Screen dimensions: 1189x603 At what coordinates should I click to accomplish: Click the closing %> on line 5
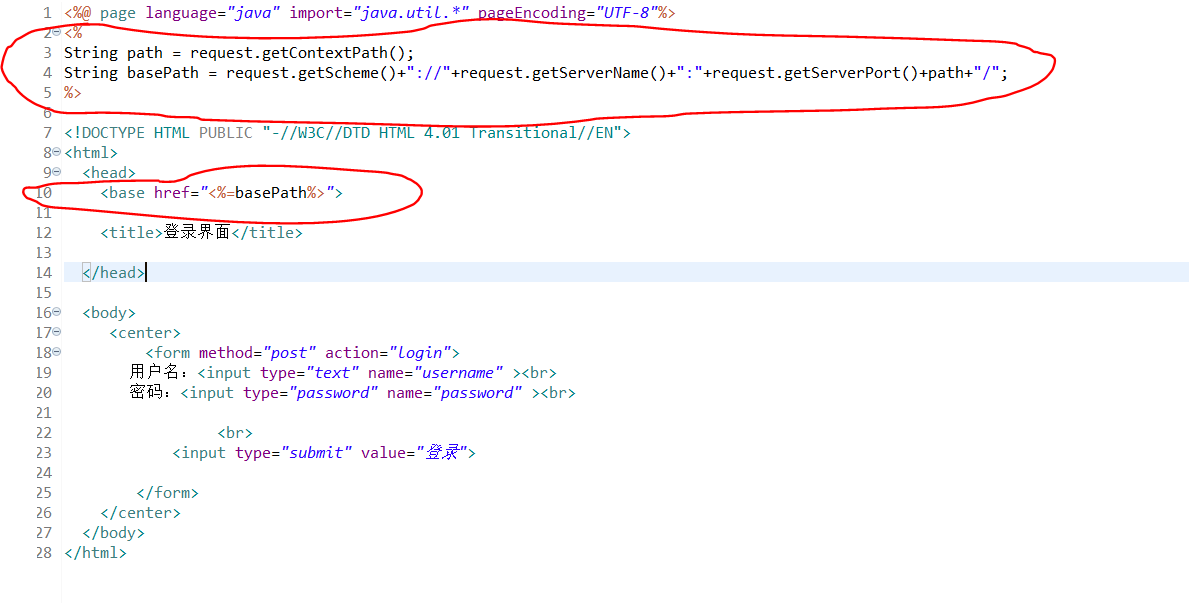tap(73, 93)
